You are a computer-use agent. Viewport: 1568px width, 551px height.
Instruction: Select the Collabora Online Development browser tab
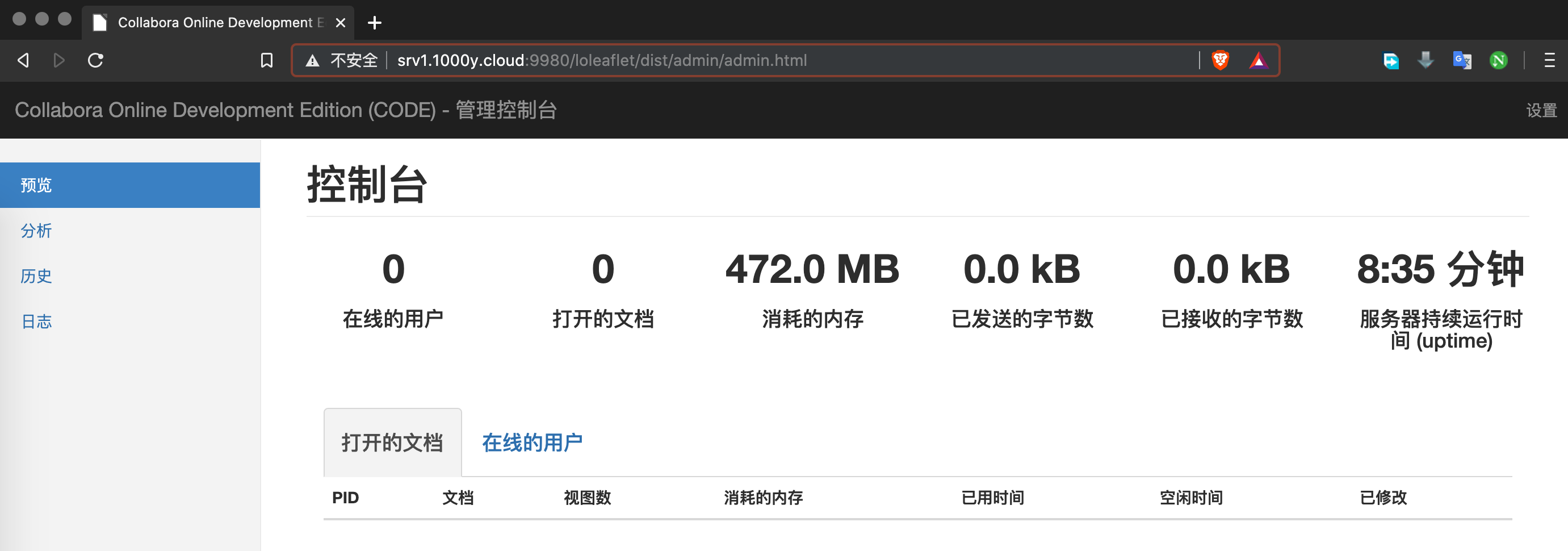(217, 23)
